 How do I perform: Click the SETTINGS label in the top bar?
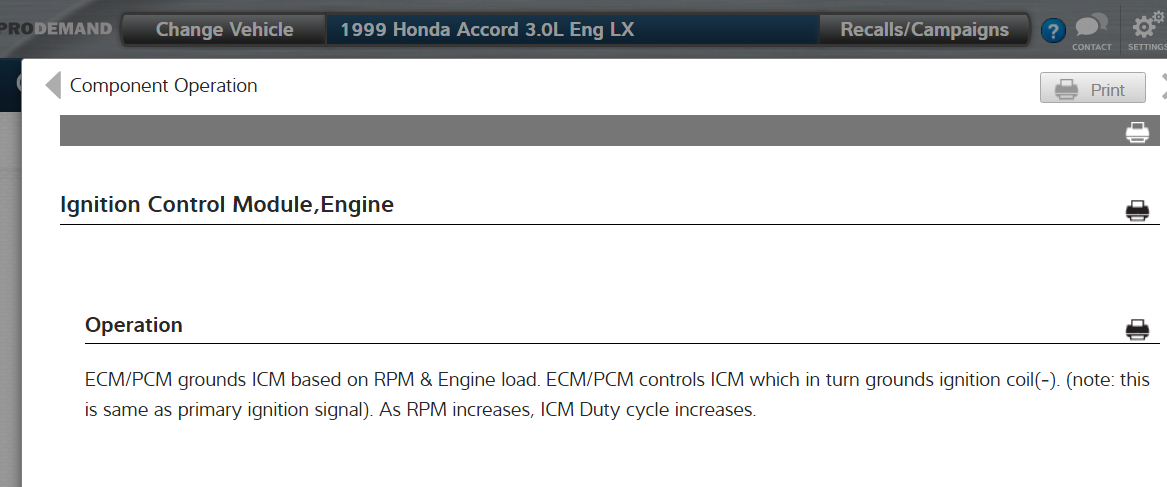point(1146,47)
